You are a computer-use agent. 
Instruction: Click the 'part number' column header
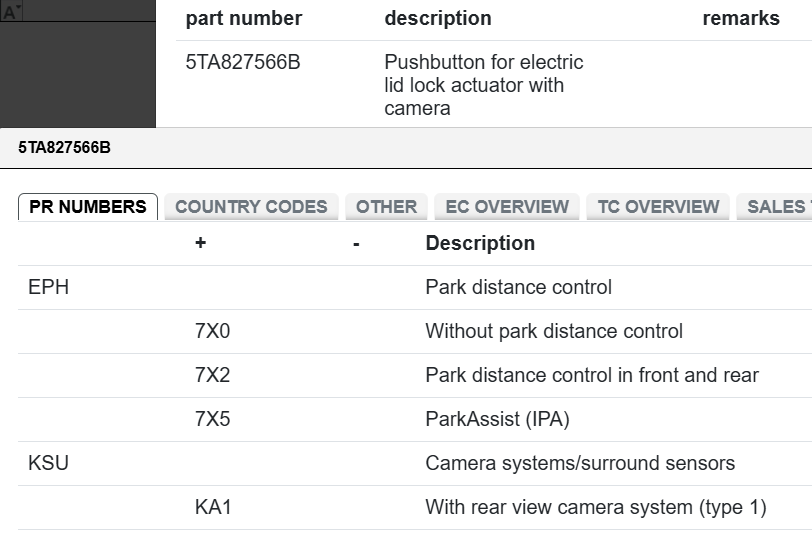click(244, 18)
